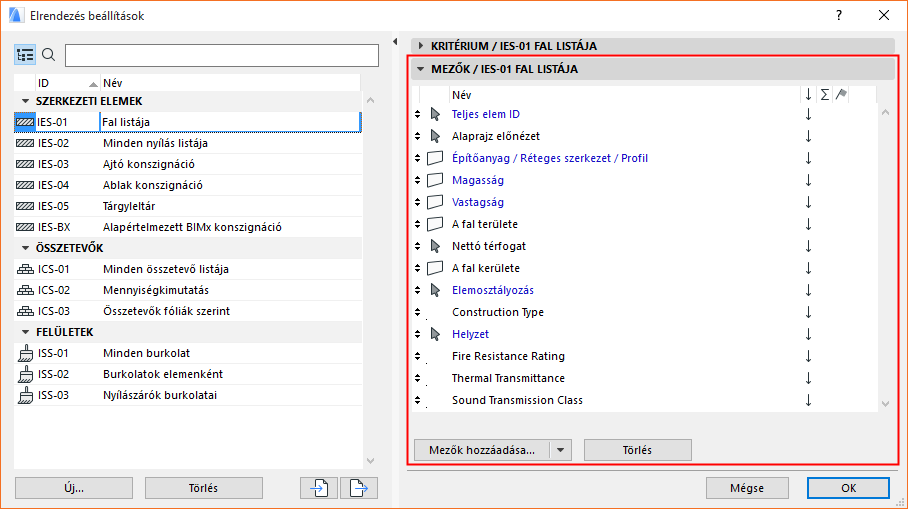Click the Mégse button
This screenshot has height=509, width=908.
point(747,488)
